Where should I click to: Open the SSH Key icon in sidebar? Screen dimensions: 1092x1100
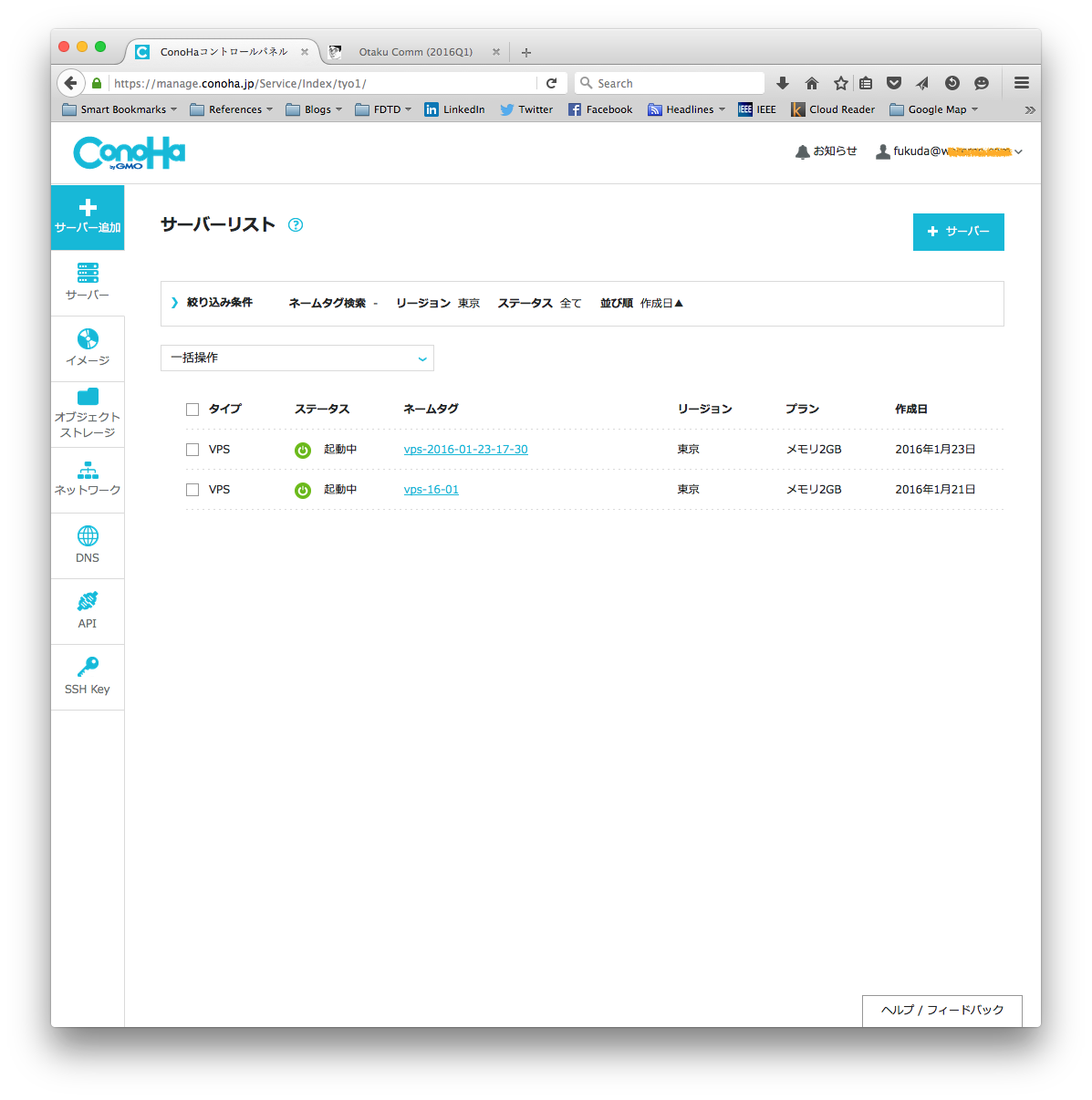tap(88, 666)
